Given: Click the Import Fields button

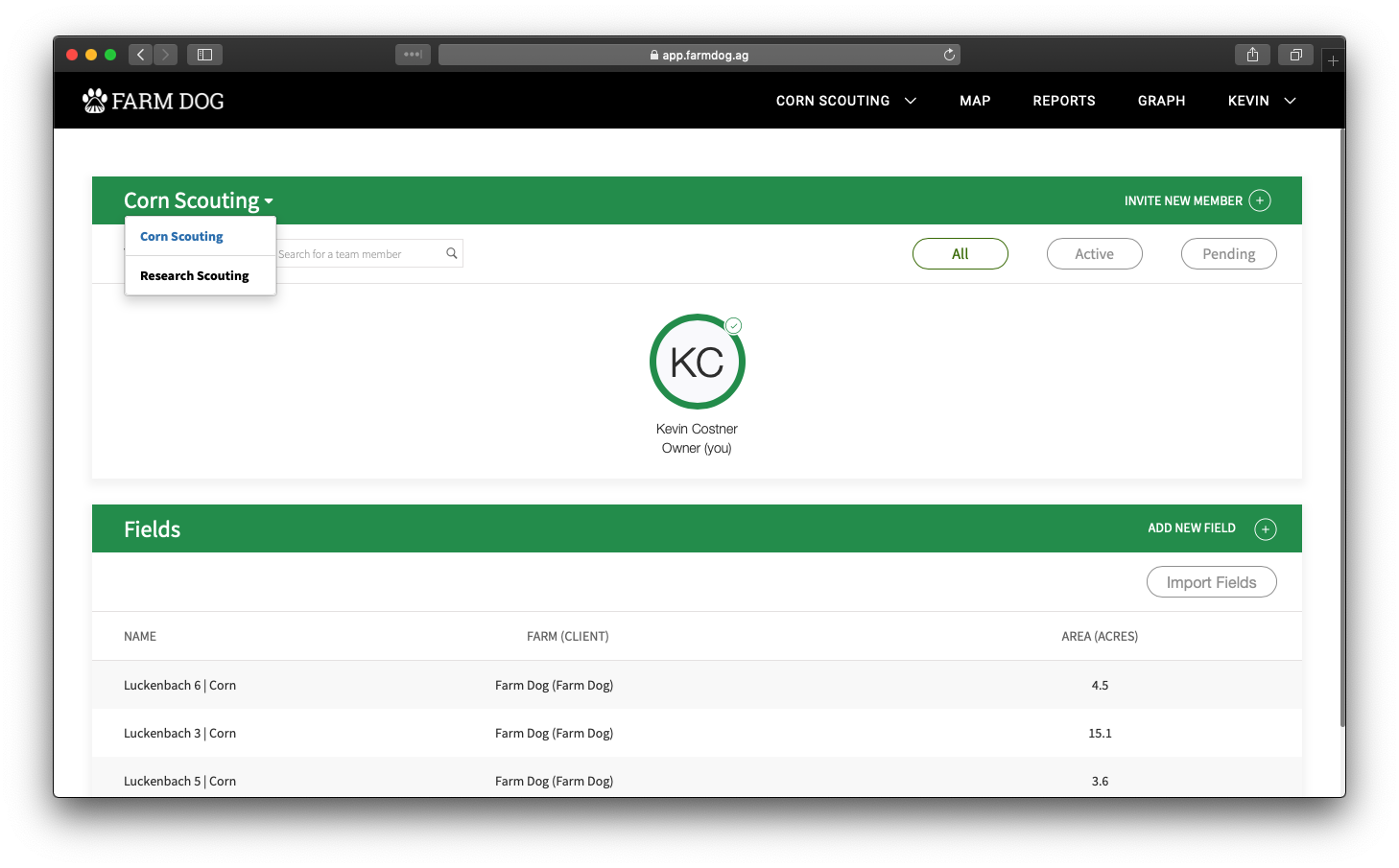Looking at the screenshot, I should [x=1212, y=582].
